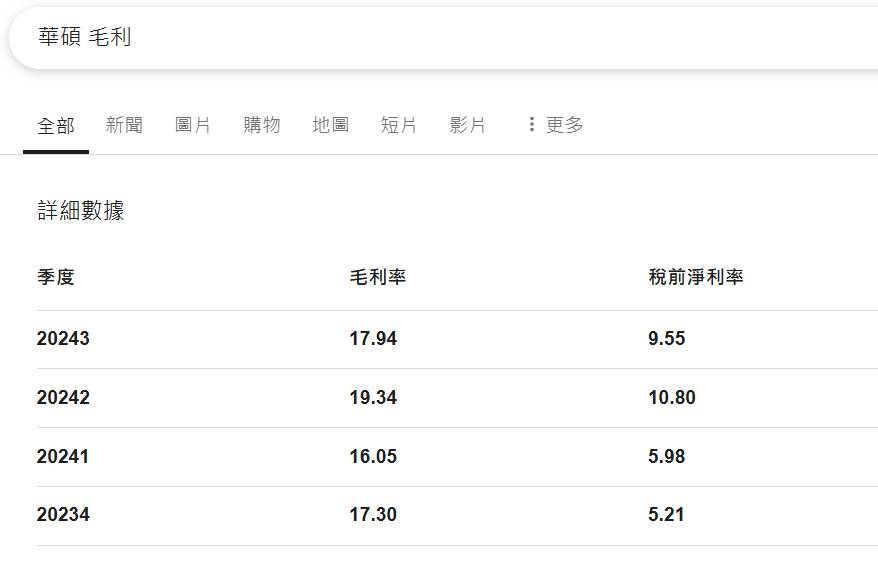Viewport: 878px width, 564px height.
Task: Click the 5.98 pre-tax margin value
Action: (666, 457)
